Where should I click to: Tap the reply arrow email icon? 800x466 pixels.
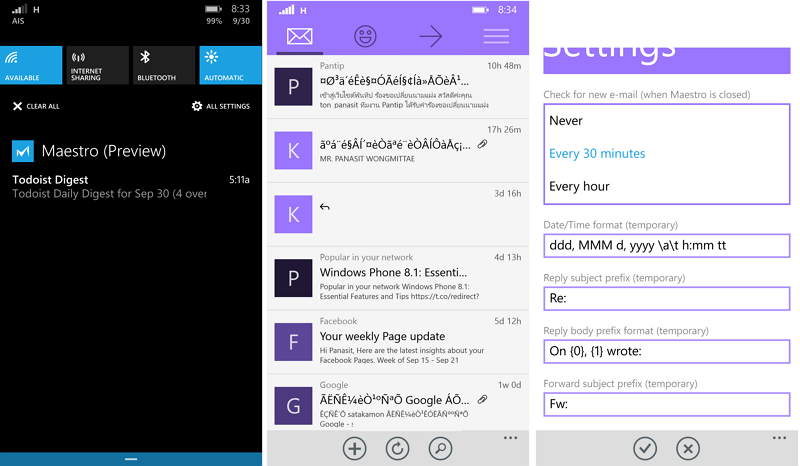(325, 207)
